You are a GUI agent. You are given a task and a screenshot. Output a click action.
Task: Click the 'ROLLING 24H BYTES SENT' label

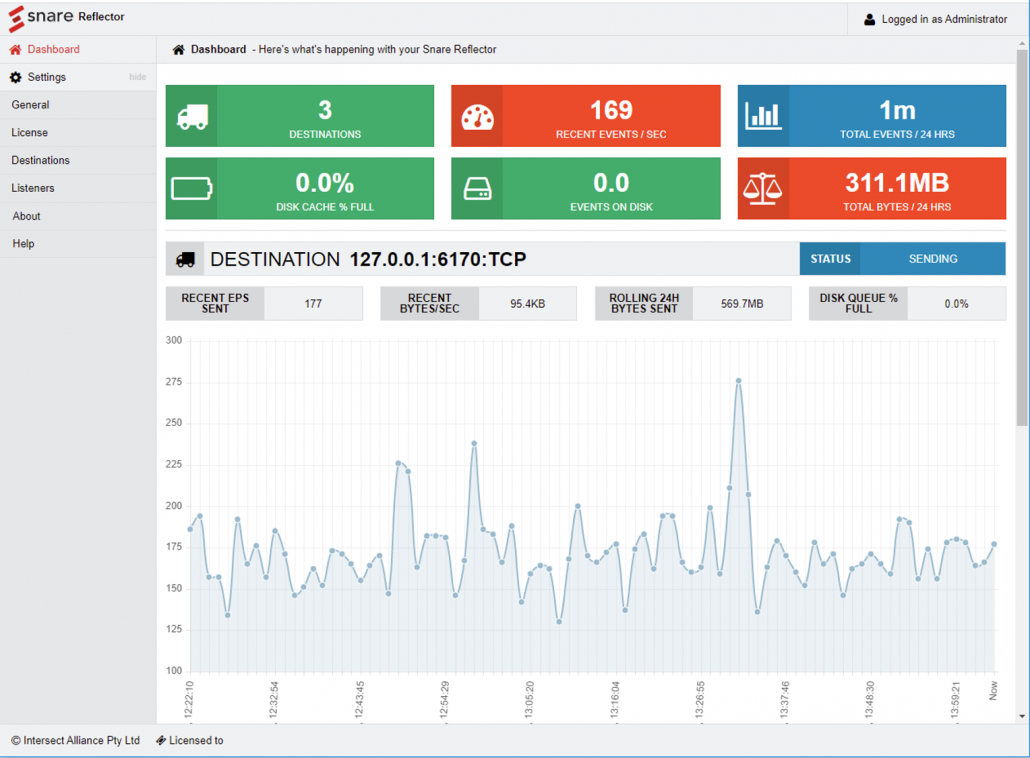pos(644,303)
